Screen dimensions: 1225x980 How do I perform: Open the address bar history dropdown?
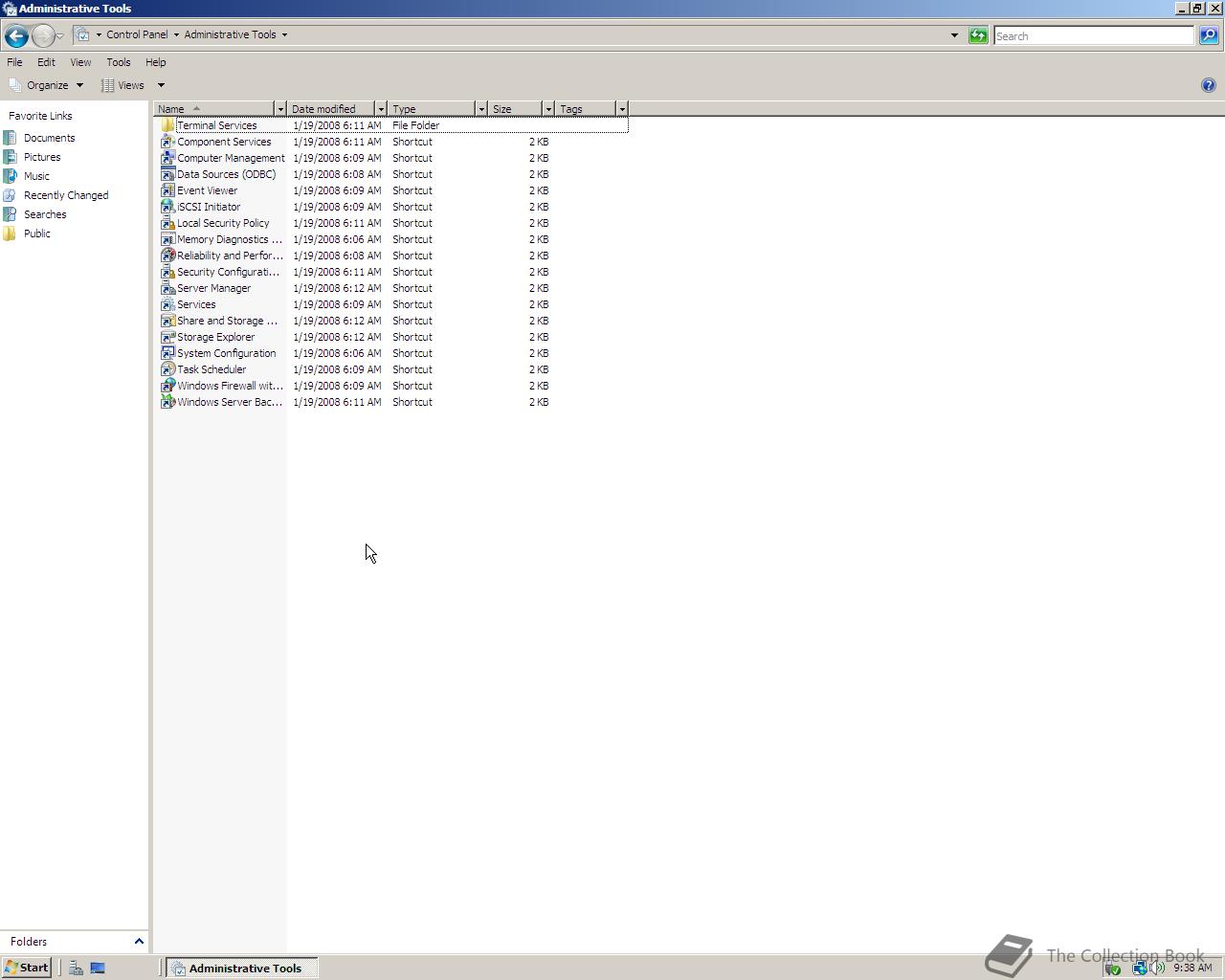954,35
